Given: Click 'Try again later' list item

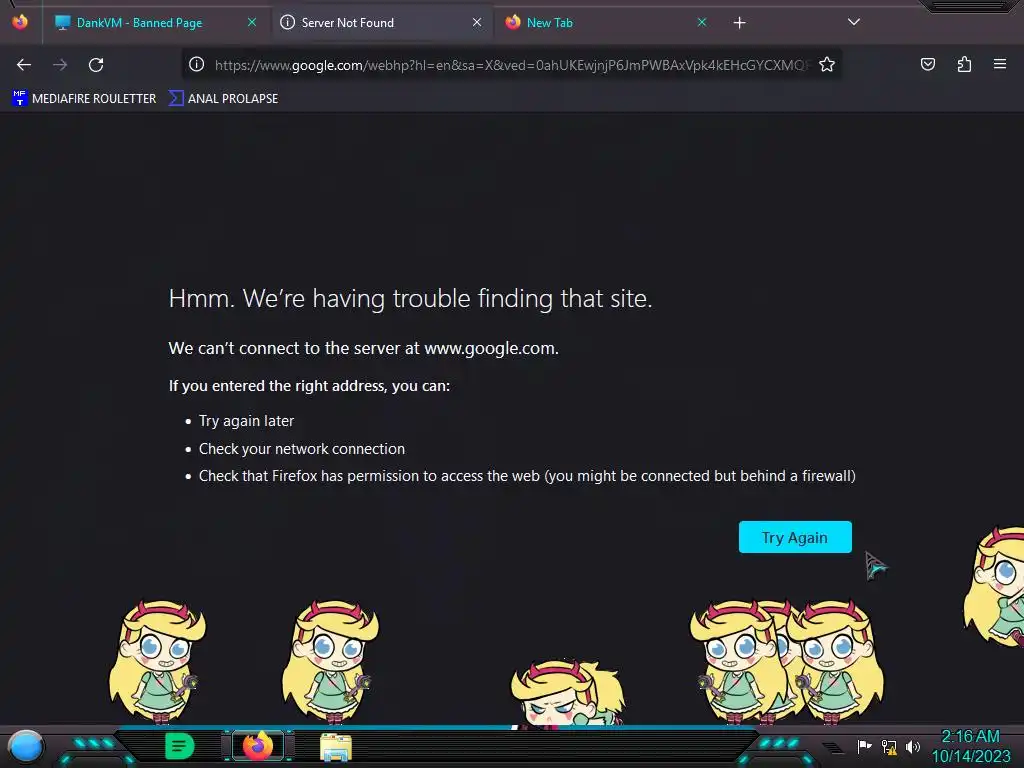Looking at the screenshot, I should pos(246,421).
